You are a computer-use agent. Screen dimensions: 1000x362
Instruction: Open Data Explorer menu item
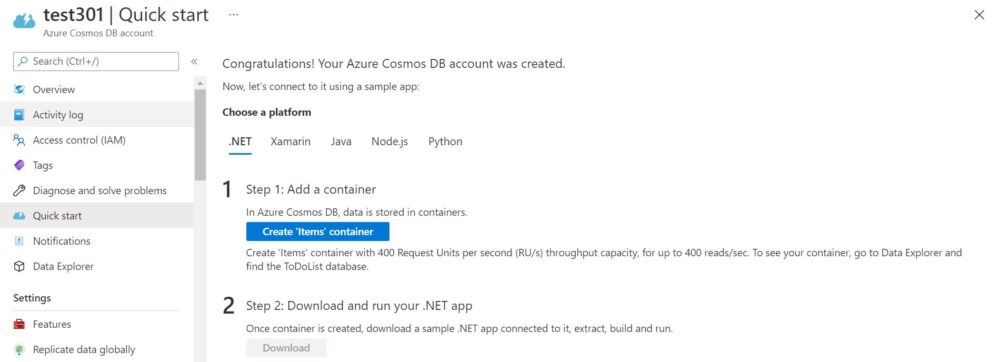click(97, 266)
